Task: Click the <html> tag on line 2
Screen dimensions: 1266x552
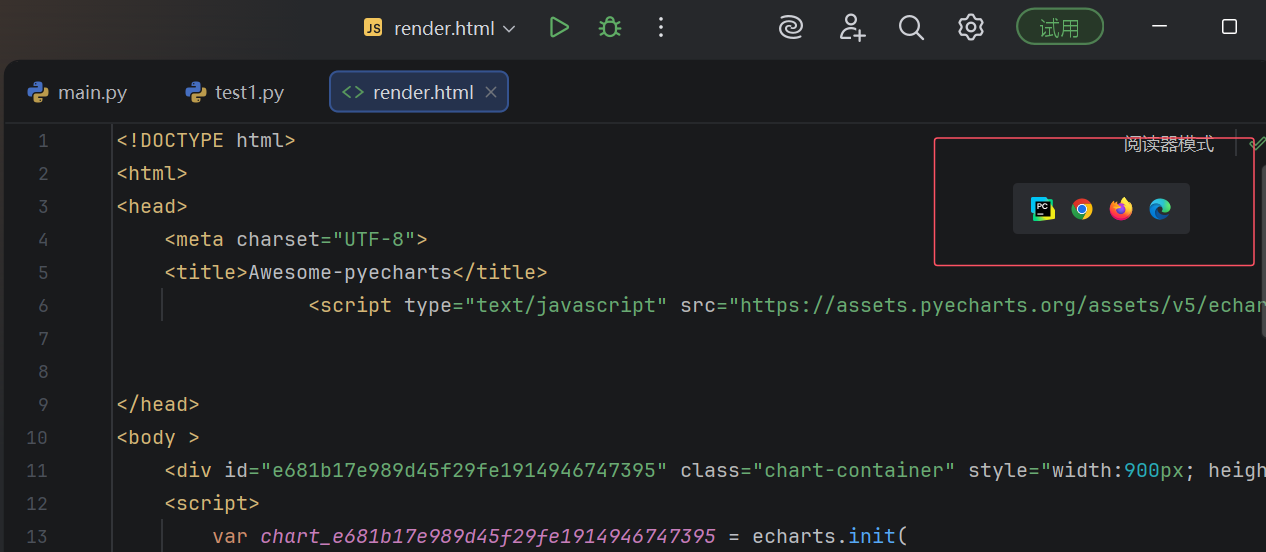Action: coord(152,173)
